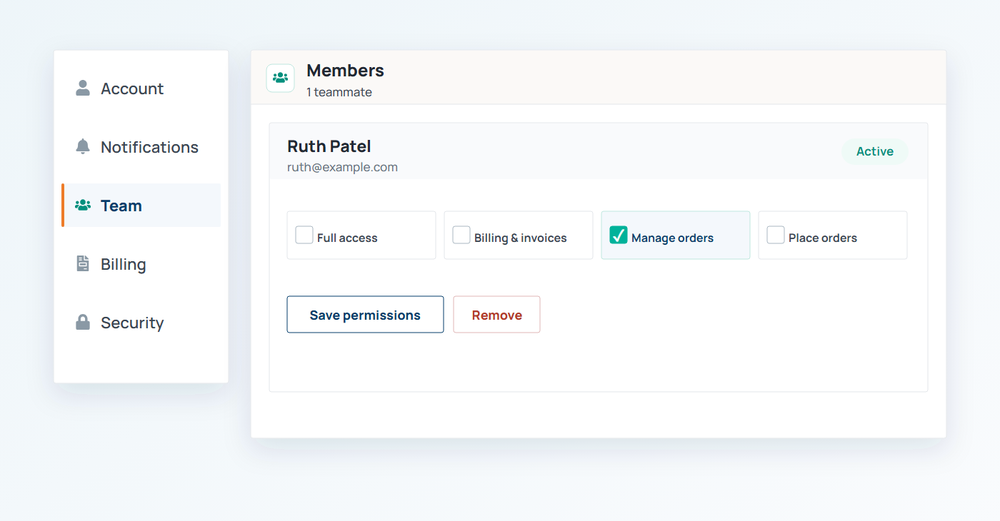The image size is (1000, 521).
Task: Select the Team menu item
Action: tap(141, 205)
